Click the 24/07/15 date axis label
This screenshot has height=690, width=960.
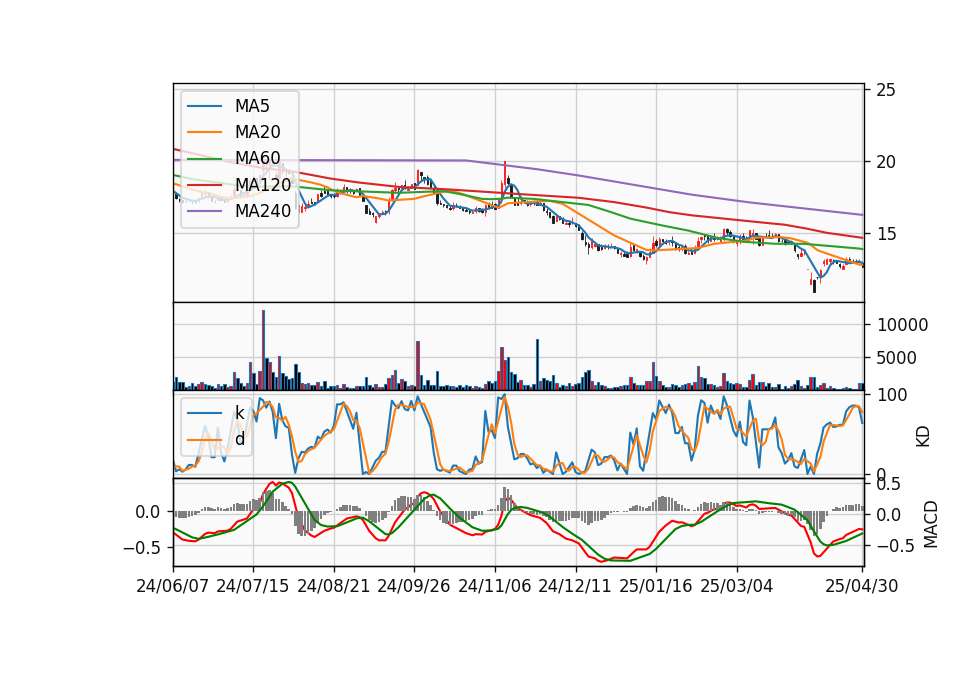pyautogui.click(x=252, y=586)
